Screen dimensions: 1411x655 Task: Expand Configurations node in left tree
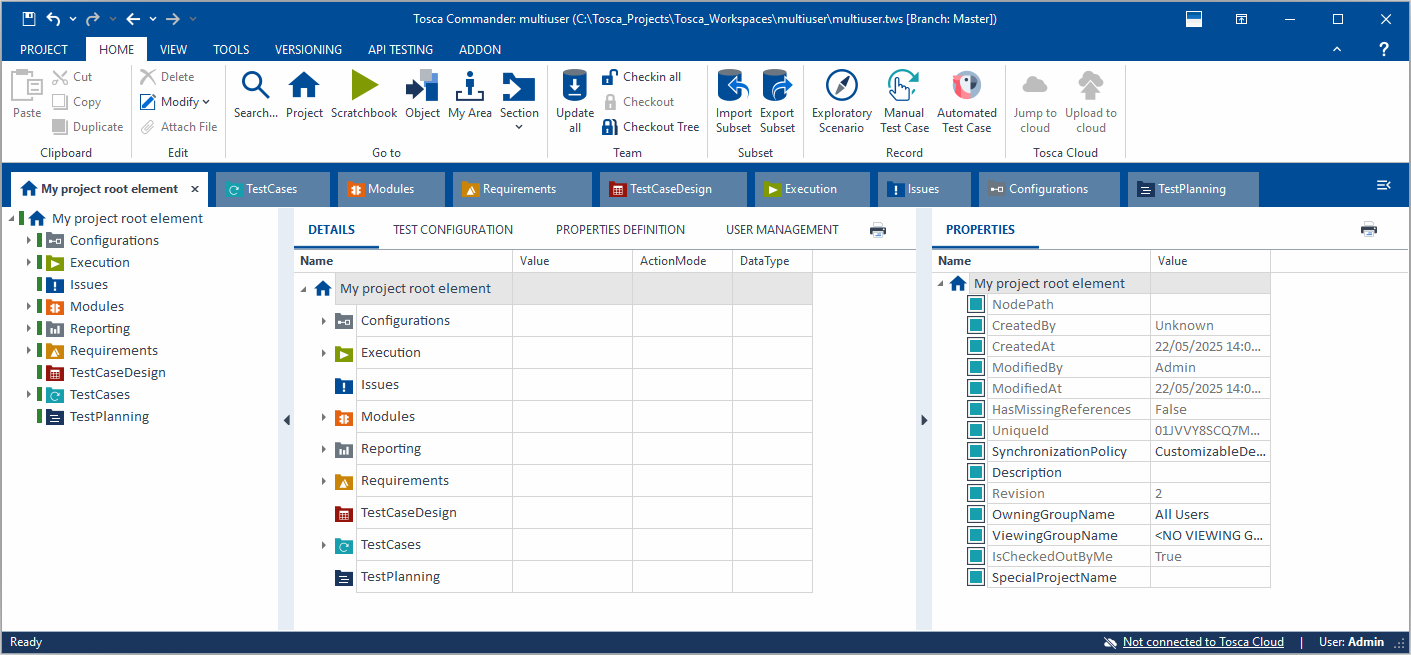click(x=29, y=241)
